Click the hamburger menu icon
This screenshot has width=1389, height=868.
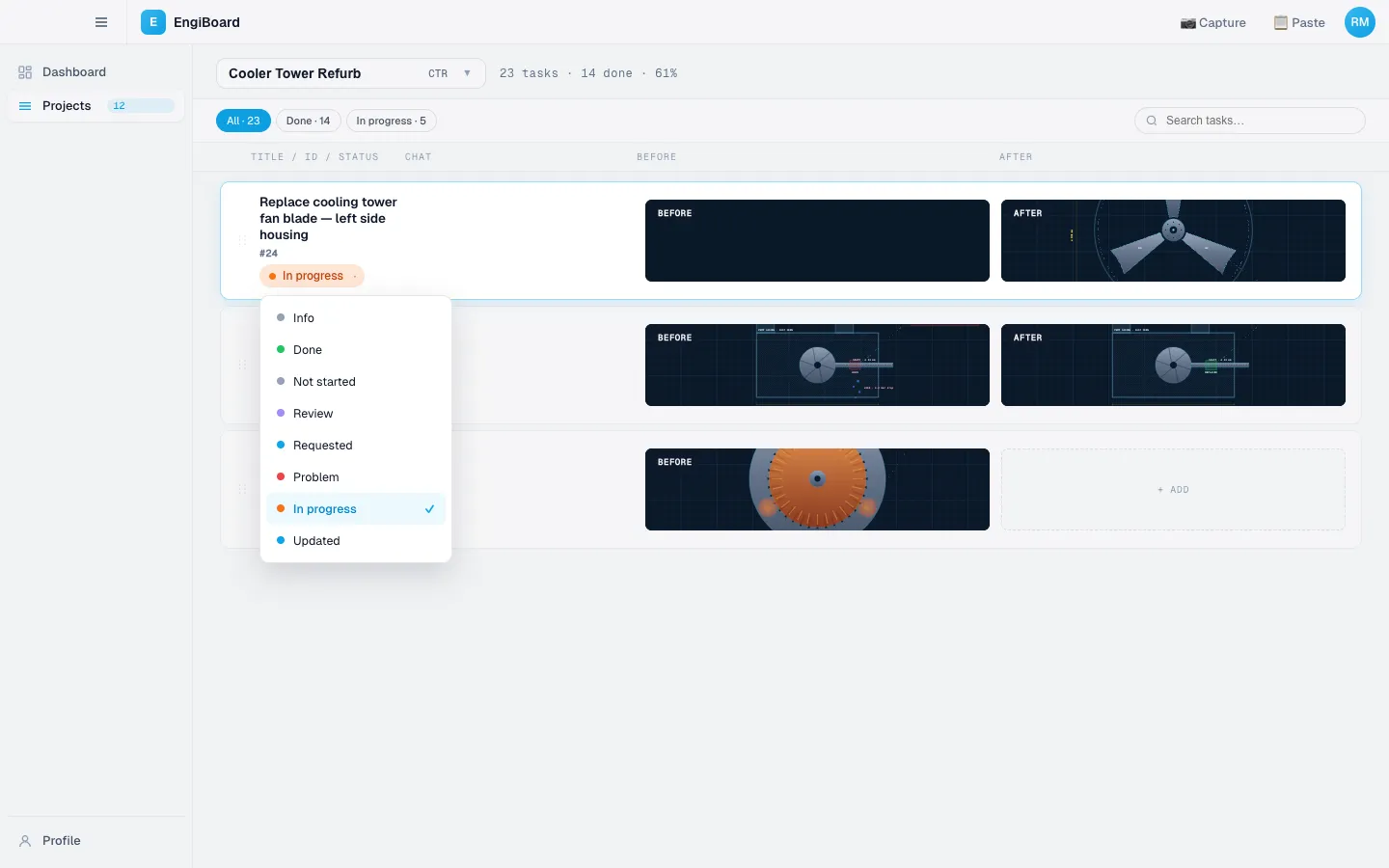[101, 22]
